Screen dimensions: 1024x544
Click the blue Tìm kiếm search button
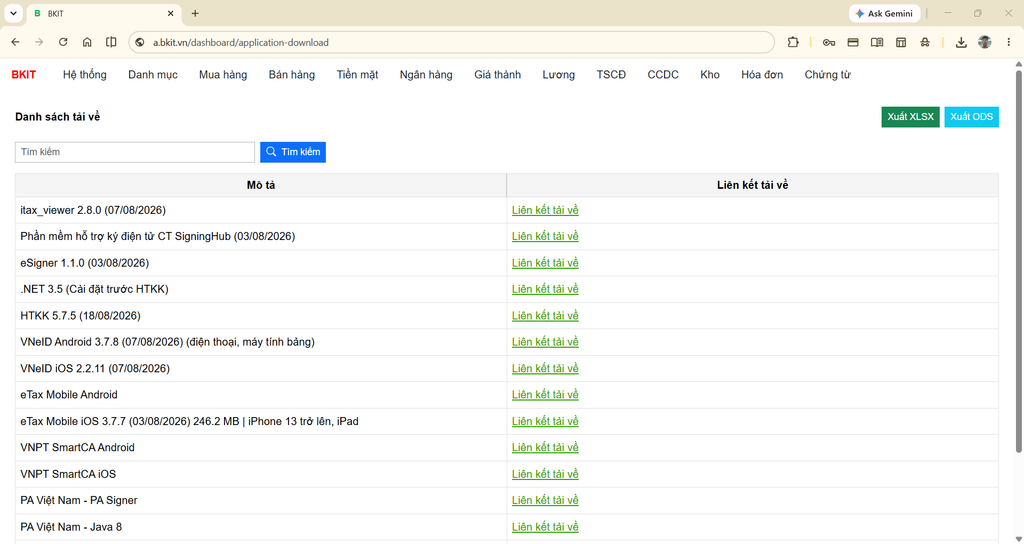[x=293, y=152]
